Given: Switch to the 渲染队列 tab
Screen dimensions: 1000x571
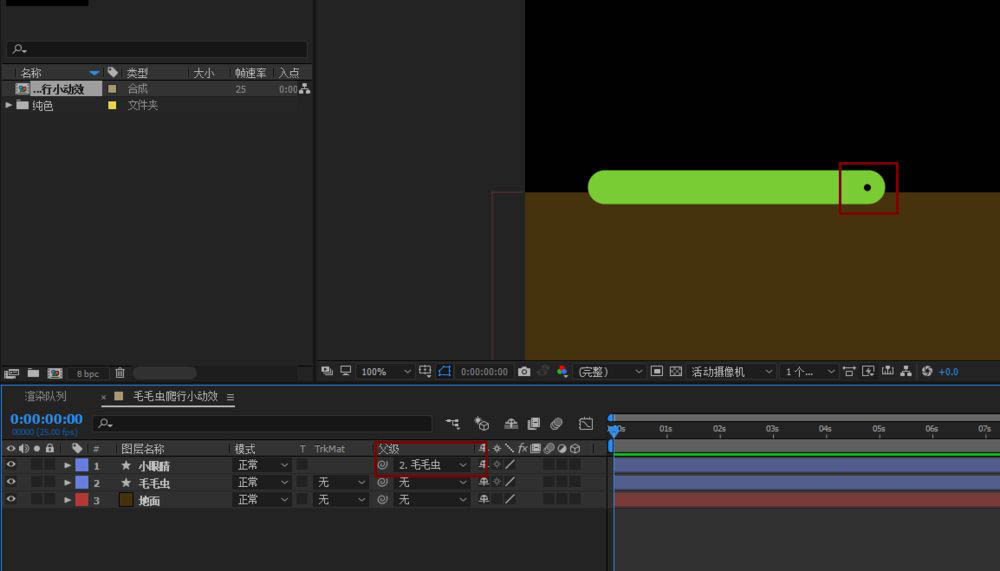Looking at the screenshot, I should 46,397.
